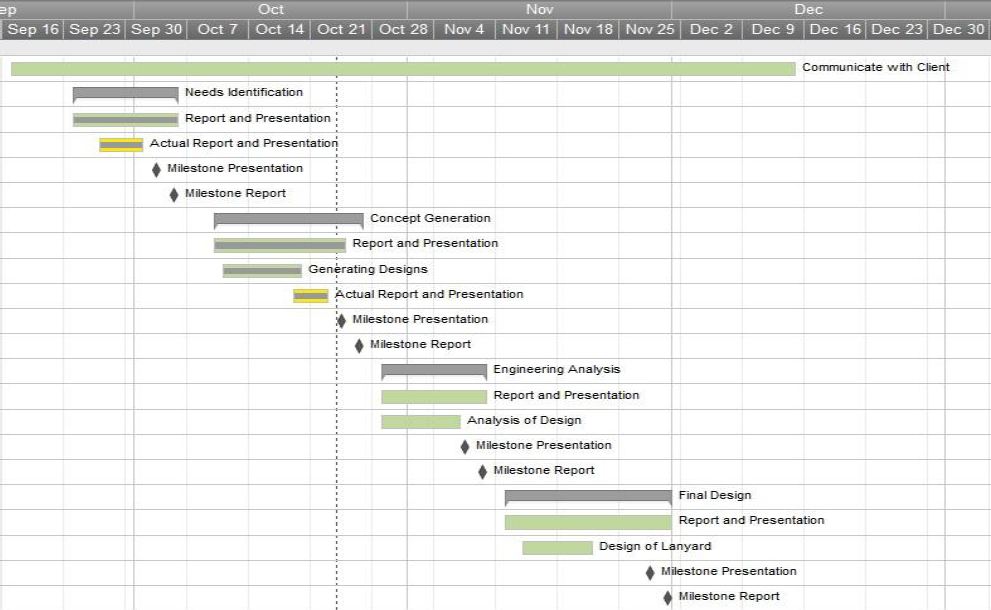The width and height of the screenshot is (991, 610).
Task: Click the milestone diamond directly below Design of Lanyard
Action: [x=650, y=573]
